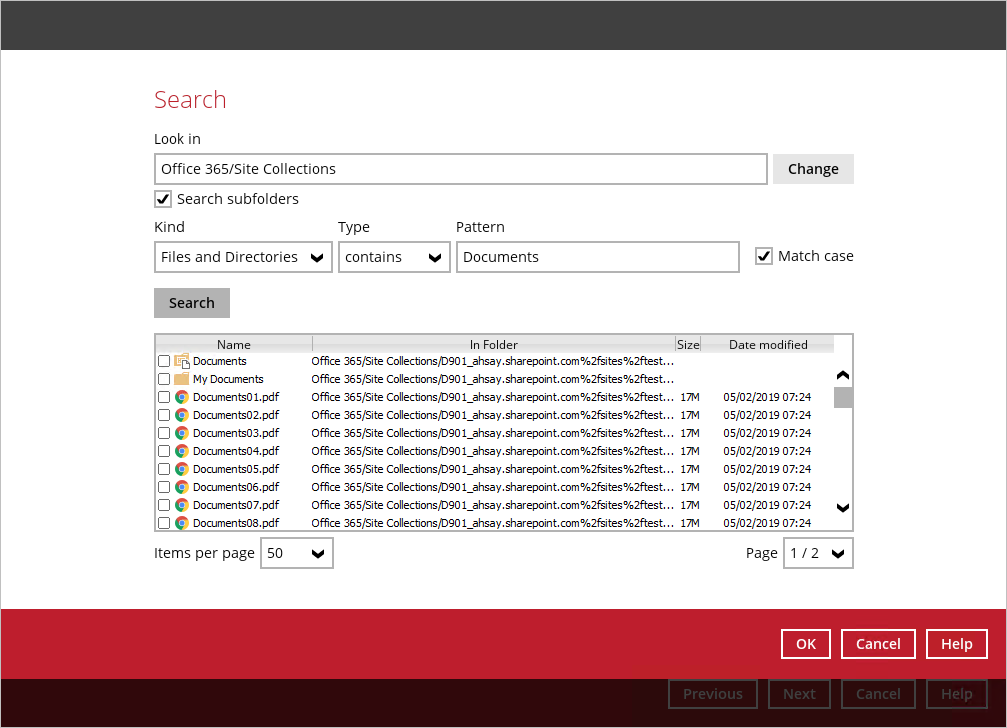
Task: Click the Chrome icon beside Documents01.pdf
Action: point(182,397)
